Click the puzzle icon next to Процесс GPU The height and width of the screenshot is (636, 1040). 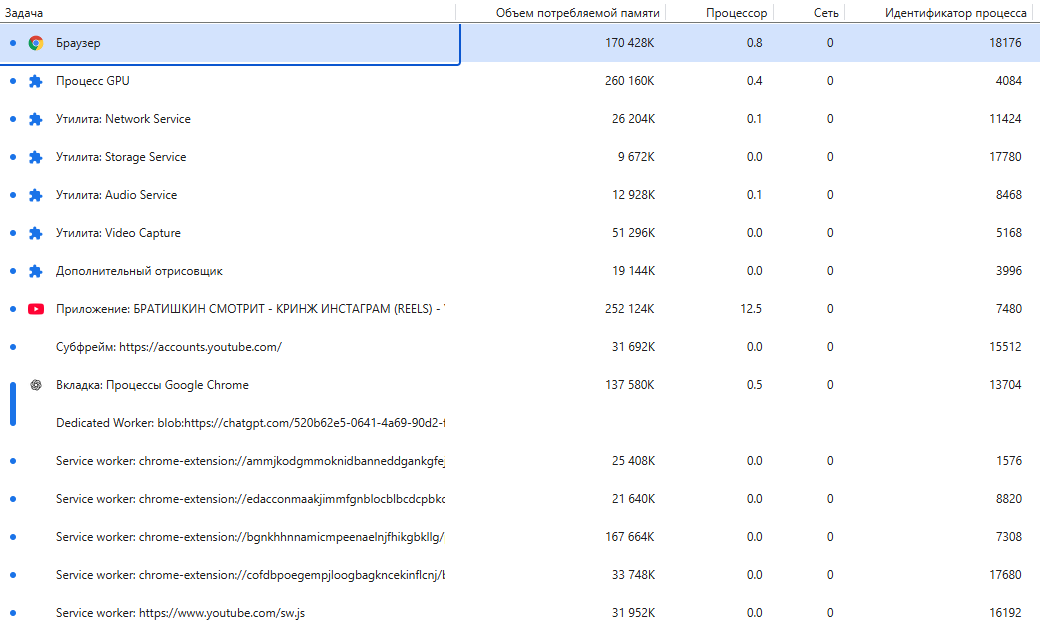click(36, 81)
